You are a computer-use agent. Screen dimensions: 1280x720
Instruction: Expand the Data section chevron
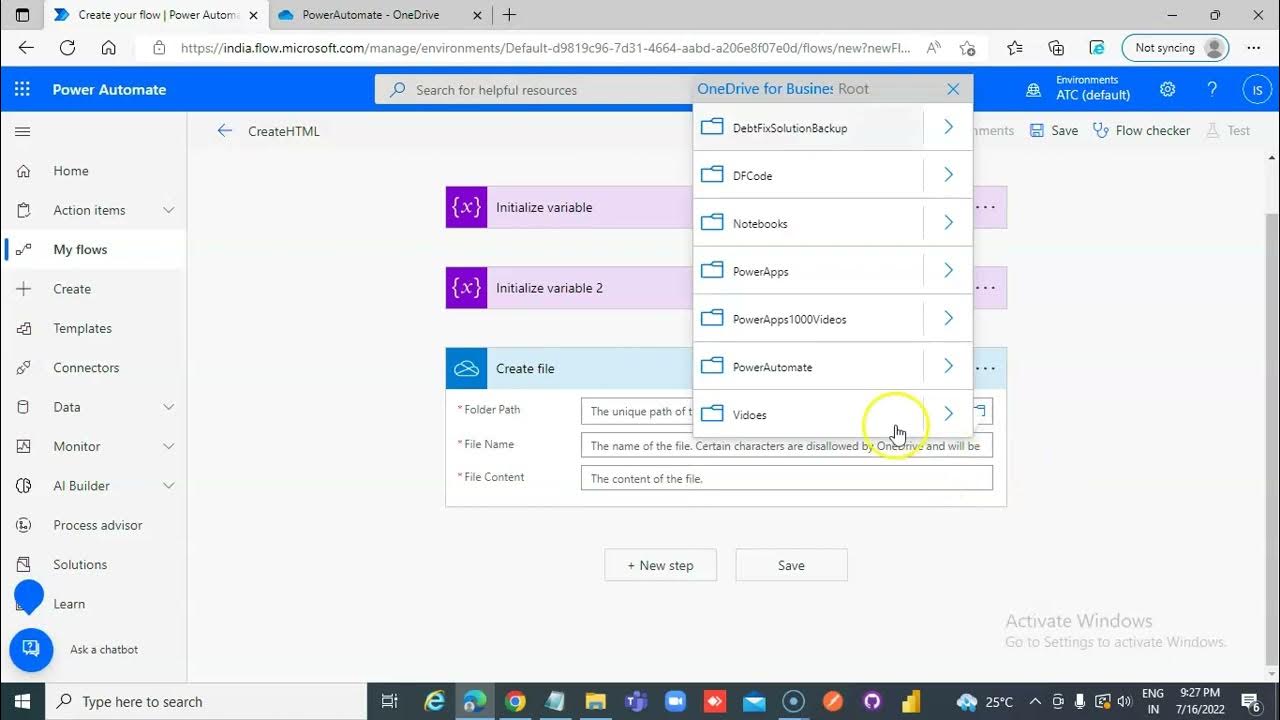(169, 407)
